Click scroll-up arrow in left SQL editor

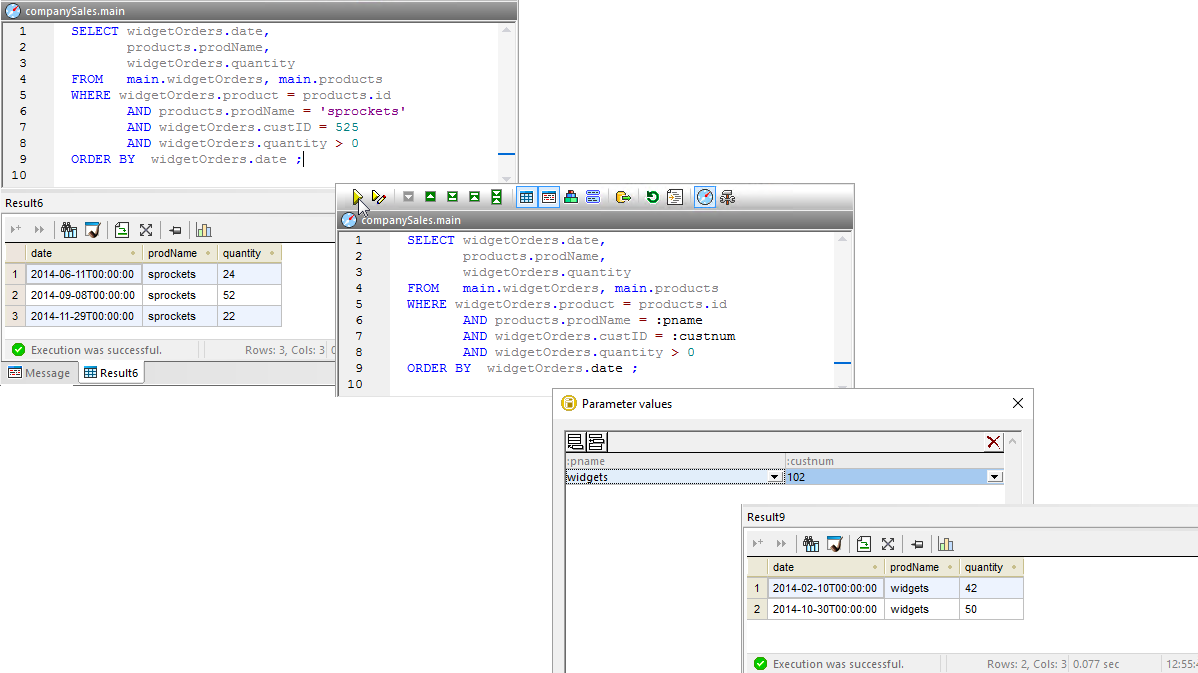506,30
